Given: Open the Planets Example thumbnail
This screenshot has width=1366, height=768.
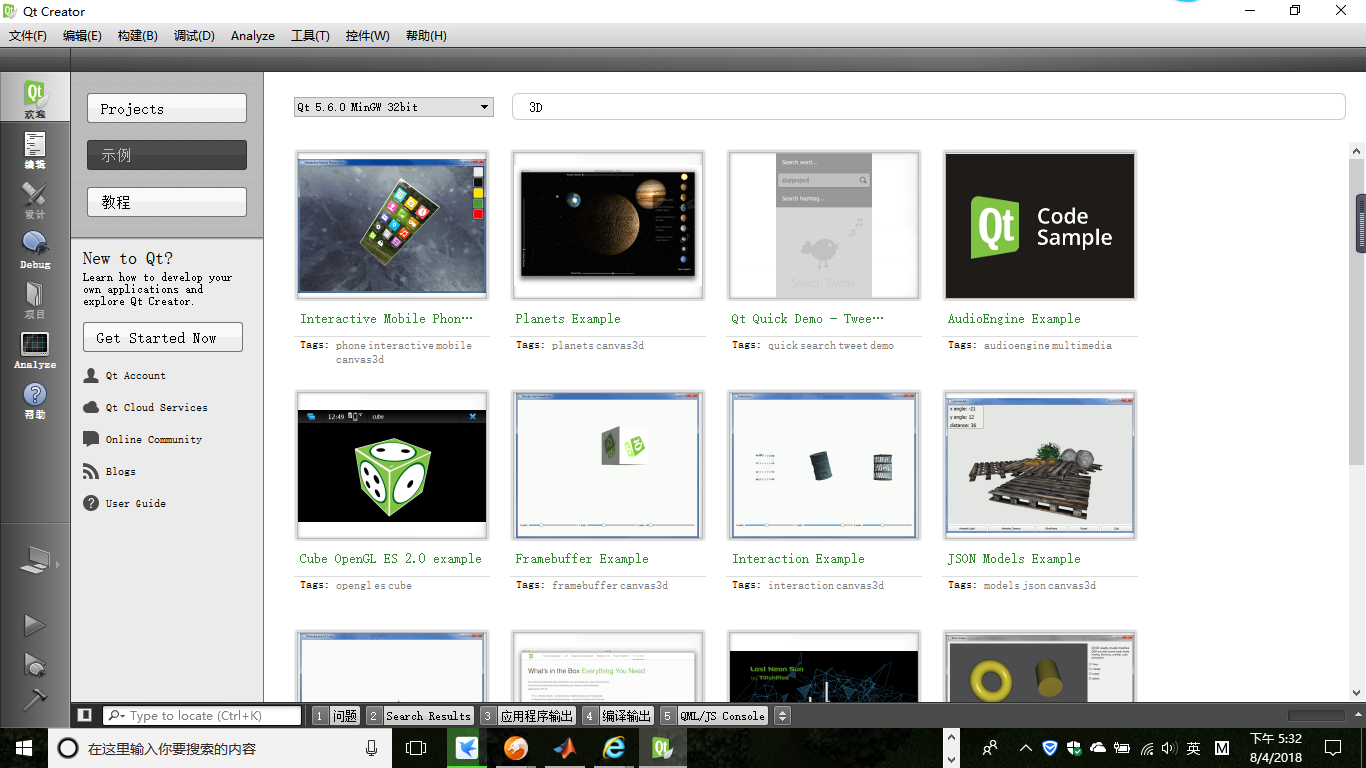Looking at the screenshot, I should point(608,225).
